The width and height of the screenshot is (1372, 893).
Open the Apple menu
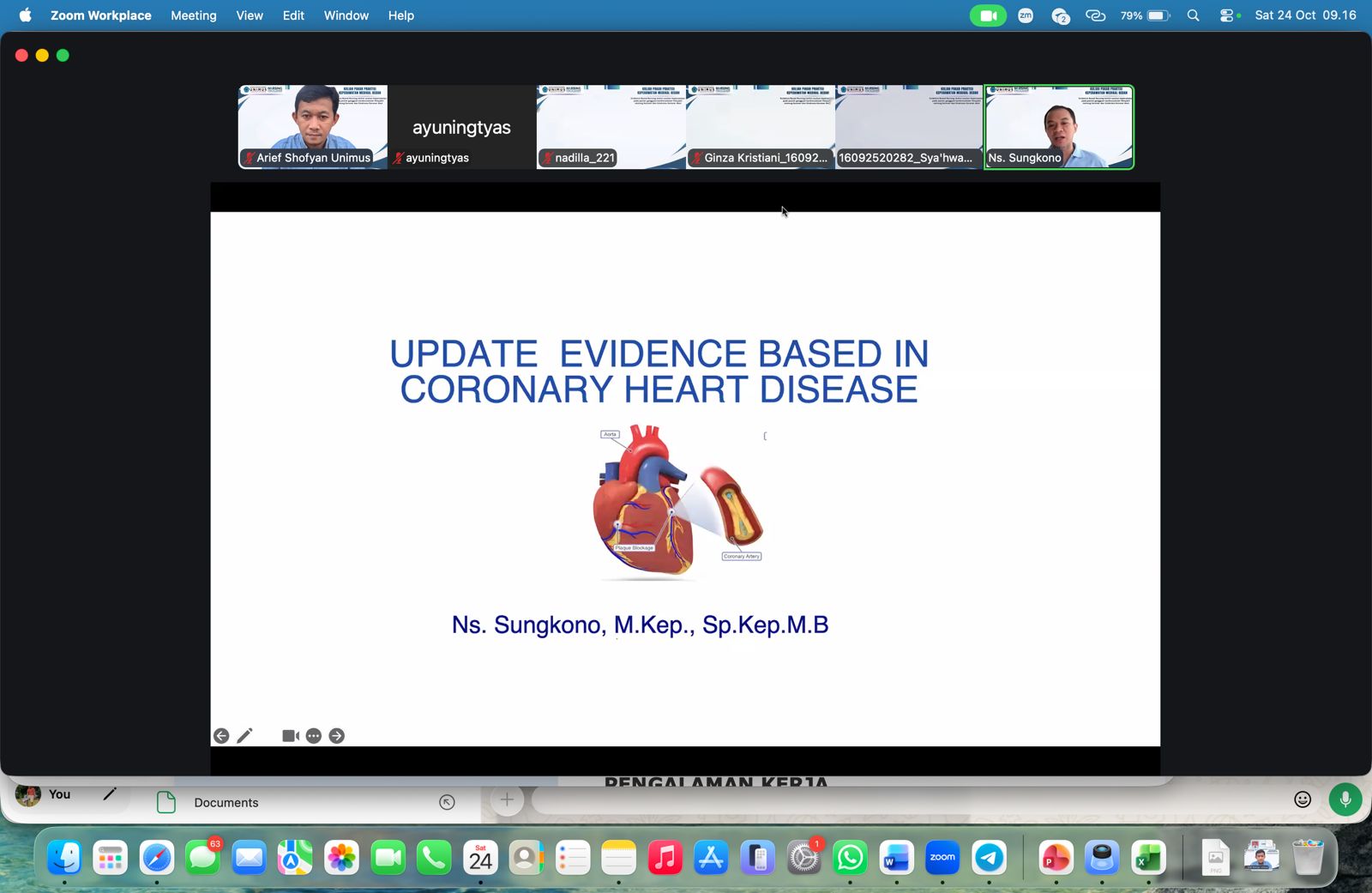tap(25, 15)
